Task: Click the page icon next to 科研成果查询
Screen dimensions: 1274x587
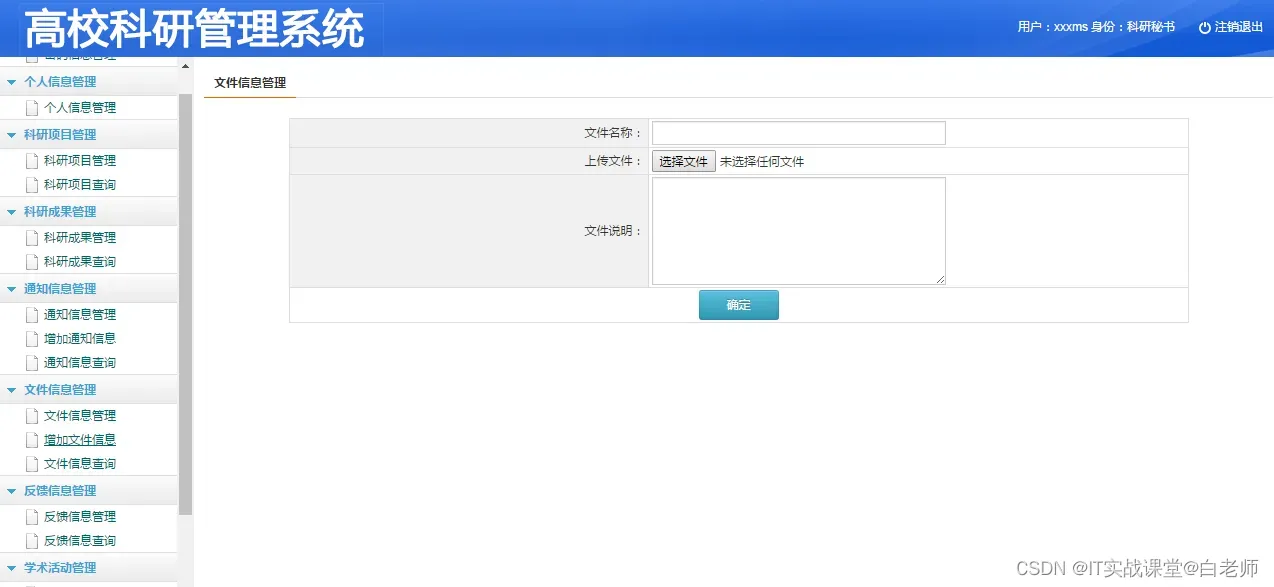Action: (31, 262)
